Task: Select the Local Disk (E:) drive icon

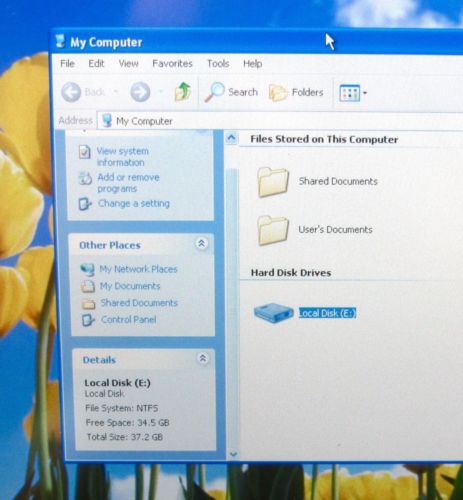Action: [273, 313]
